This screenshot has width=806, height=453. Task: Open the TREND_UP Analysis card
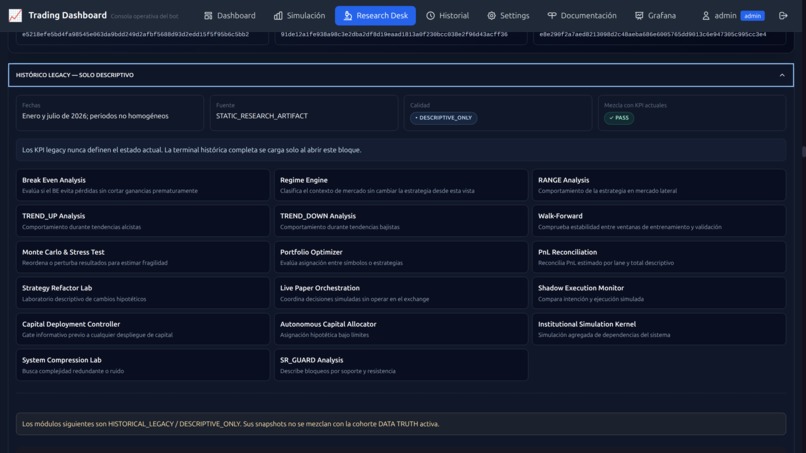(143, 221)
